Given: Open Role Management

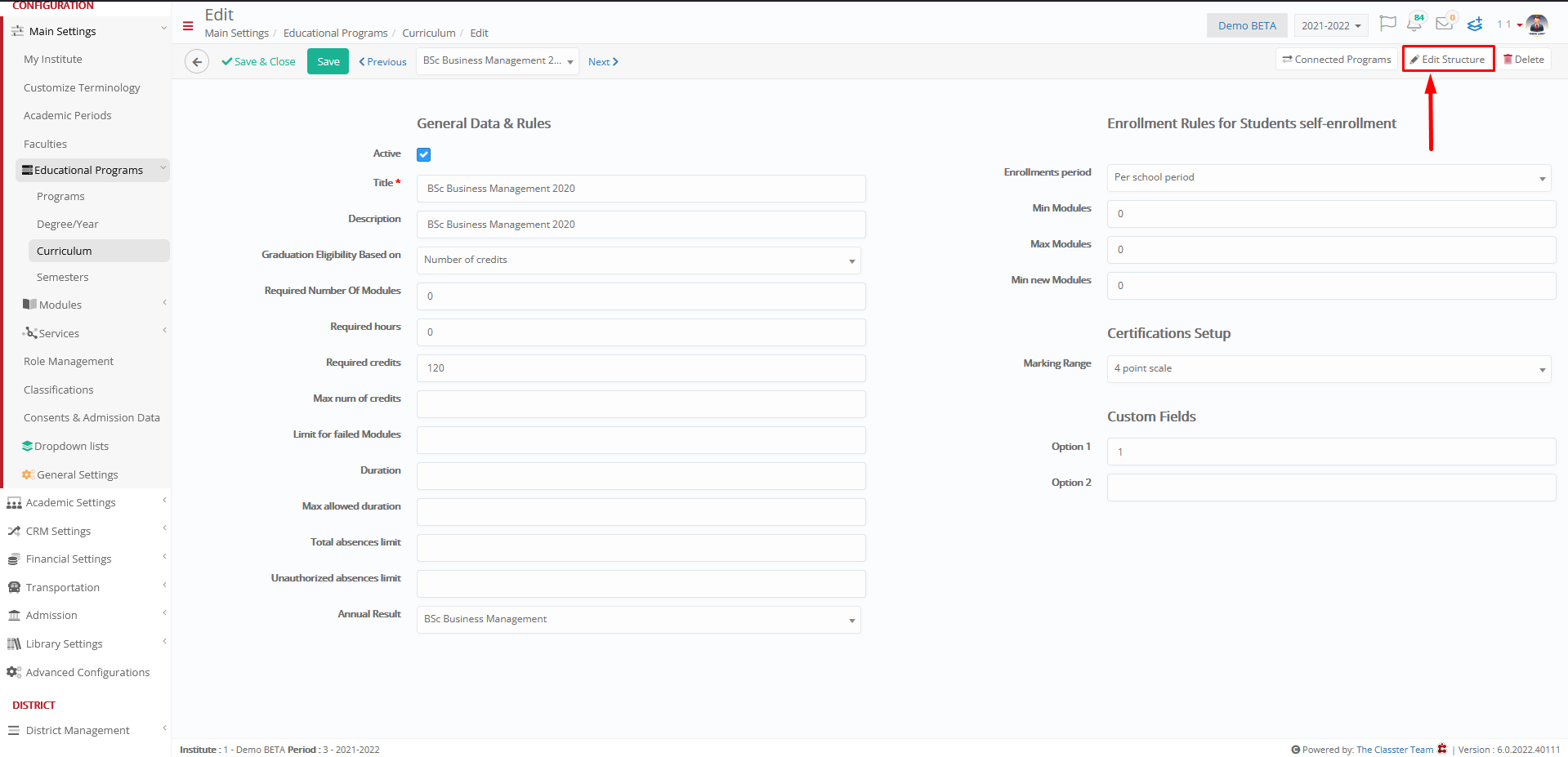Looking at the screenshot, I should click(69, 362).
